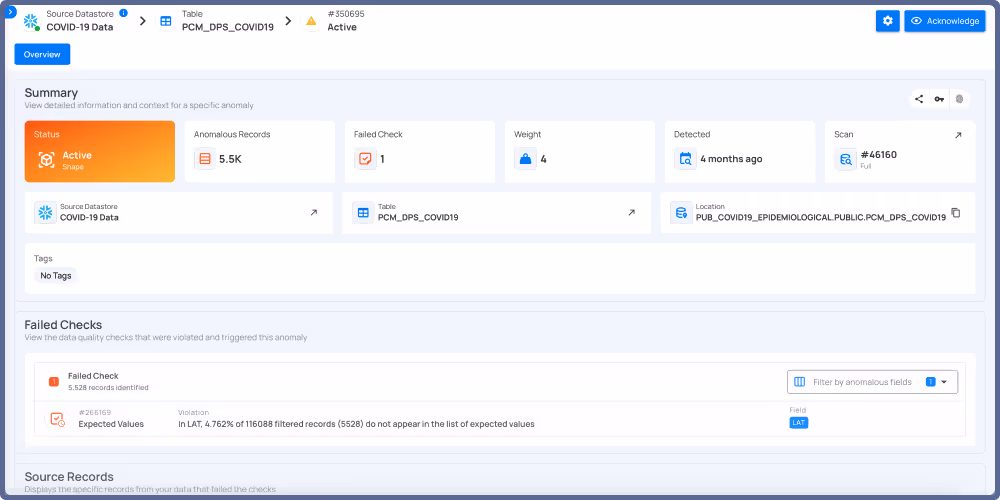The width and height of the screenshot is (1000, 500).
Task: Open Table PCM_DPS_COVID19 arrow link
Action: click(631, 212)
